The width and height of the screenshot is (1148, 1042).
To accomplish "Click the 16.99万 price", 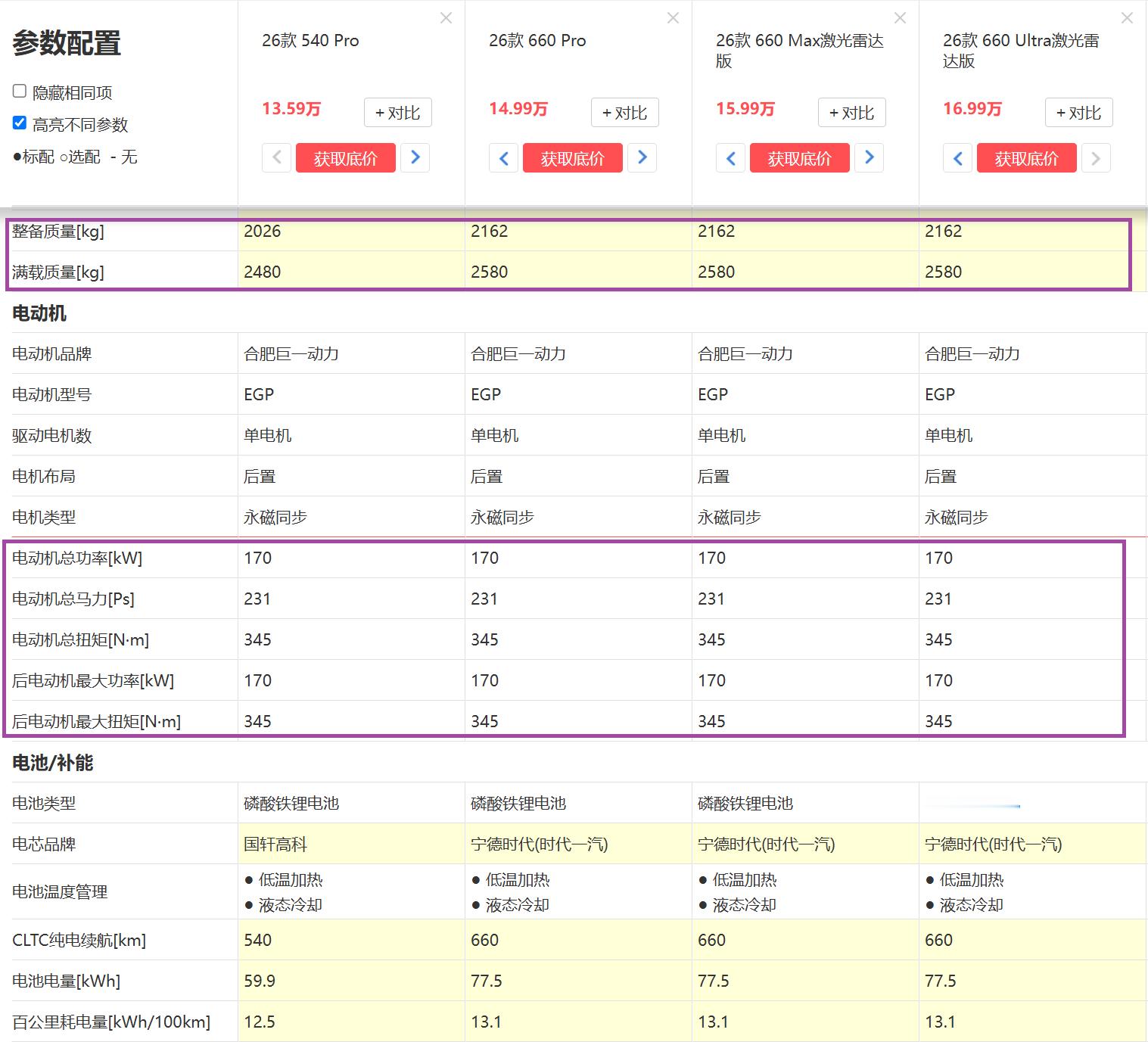I will coord(972,109).
